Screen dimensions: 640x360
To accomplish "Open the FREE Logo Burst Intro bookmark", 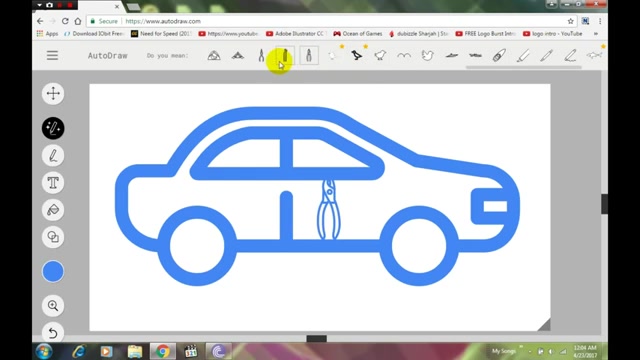I will click(486, 33).
